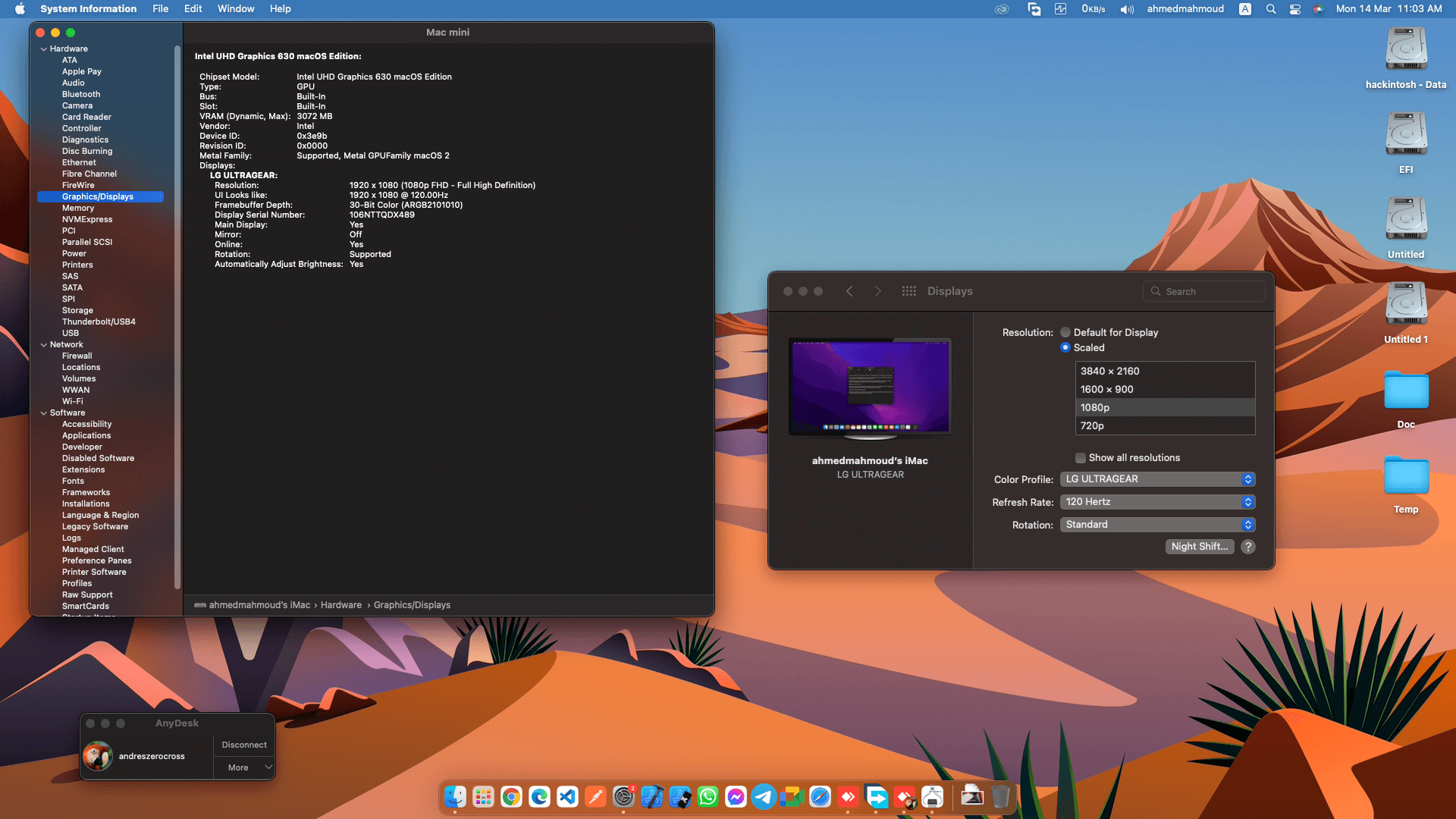Image resolution: width=1456 pixels, height=819 pixels.
Task: Open Creative Cloud menu bar icon
Action: pos(1002,9)
